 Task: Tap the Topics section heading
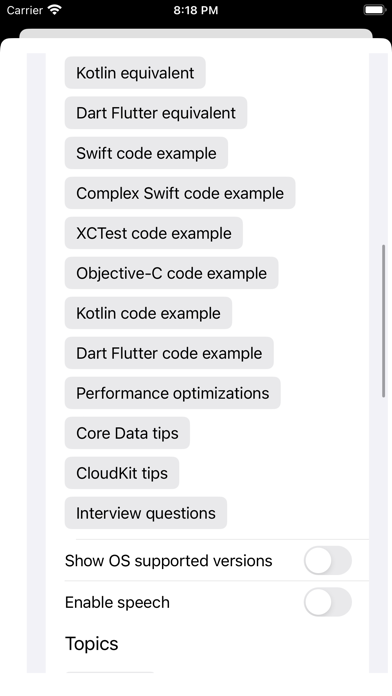[92, 644]
